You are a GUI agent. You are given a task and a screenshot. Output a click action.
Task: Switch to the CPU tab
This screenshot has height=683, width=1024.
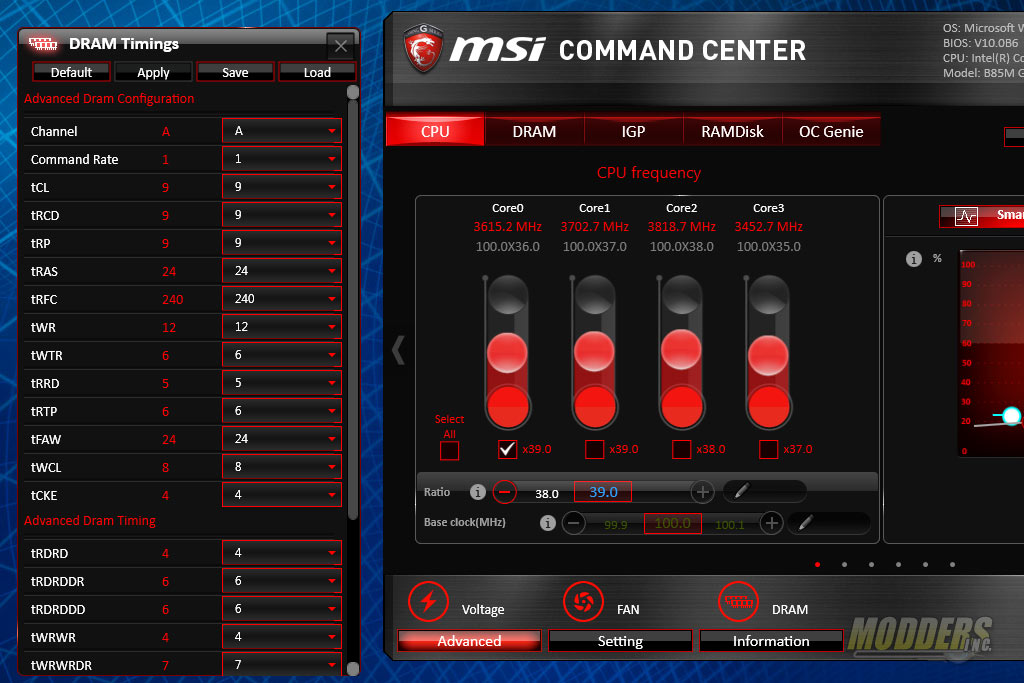(435, 131)
